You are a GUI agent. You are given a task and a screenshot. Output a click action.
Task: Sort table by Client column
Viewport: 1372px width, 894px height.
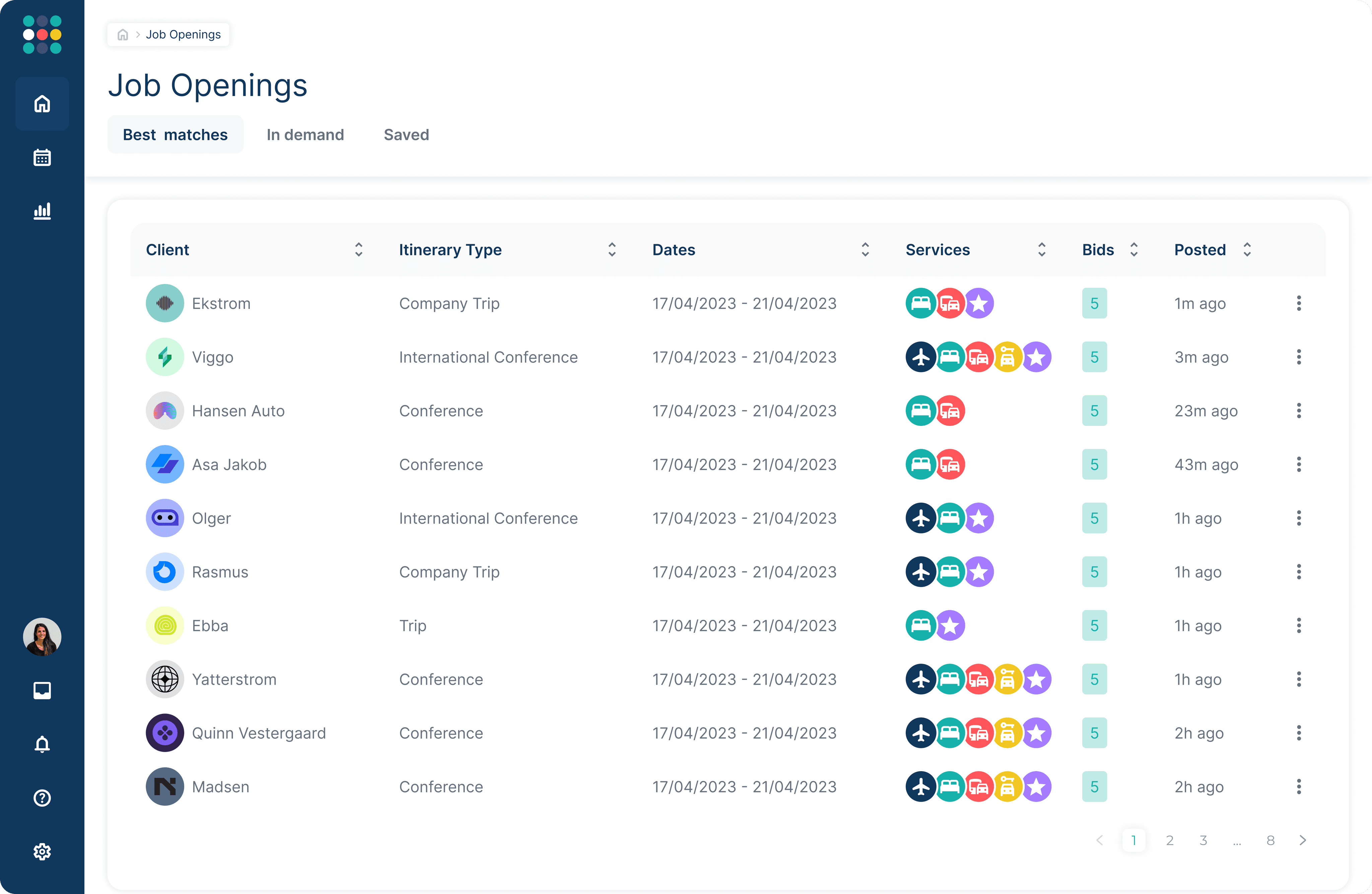[x=358, y=249]
